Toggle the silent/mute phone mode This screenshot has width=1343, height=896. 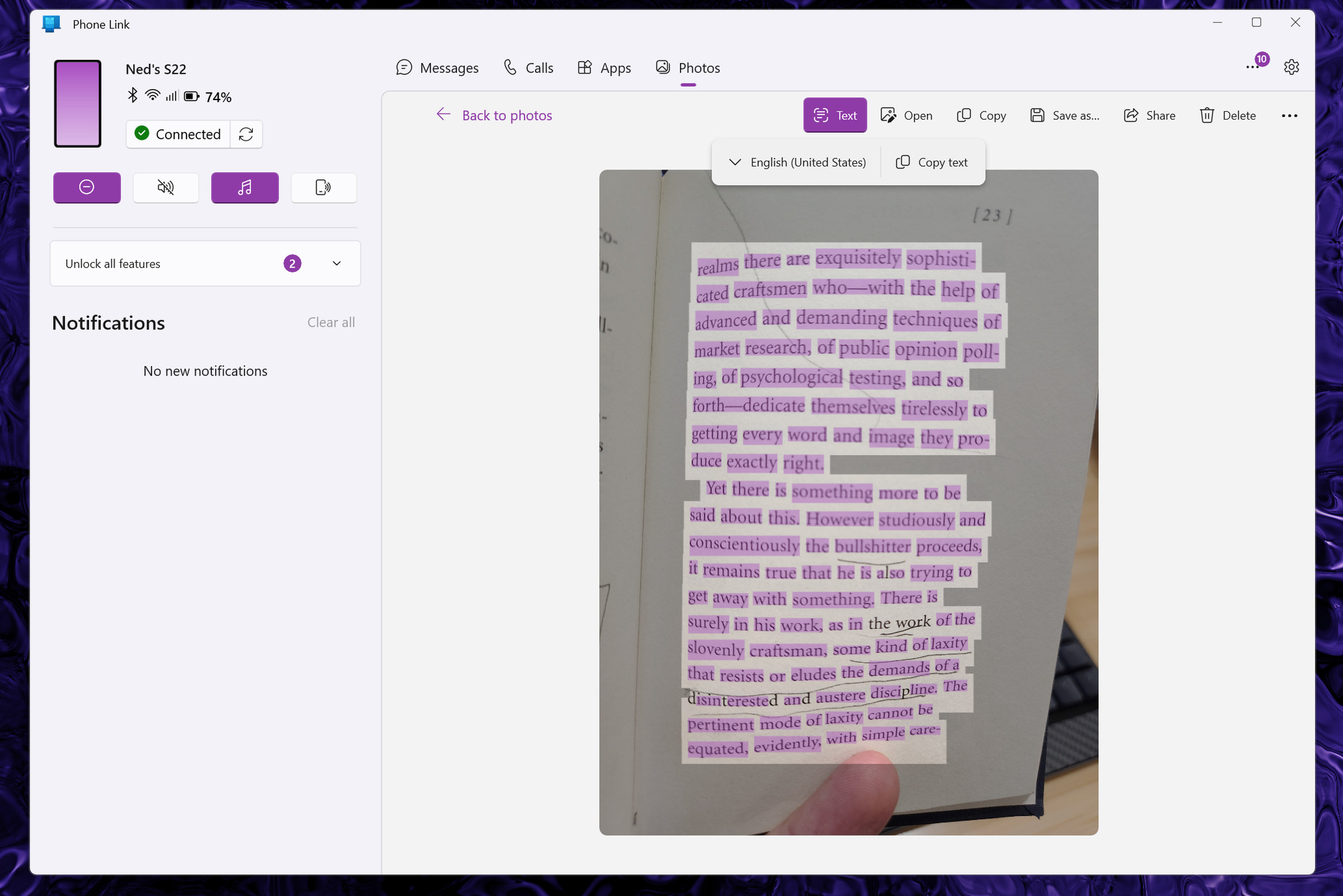(165, 187)
